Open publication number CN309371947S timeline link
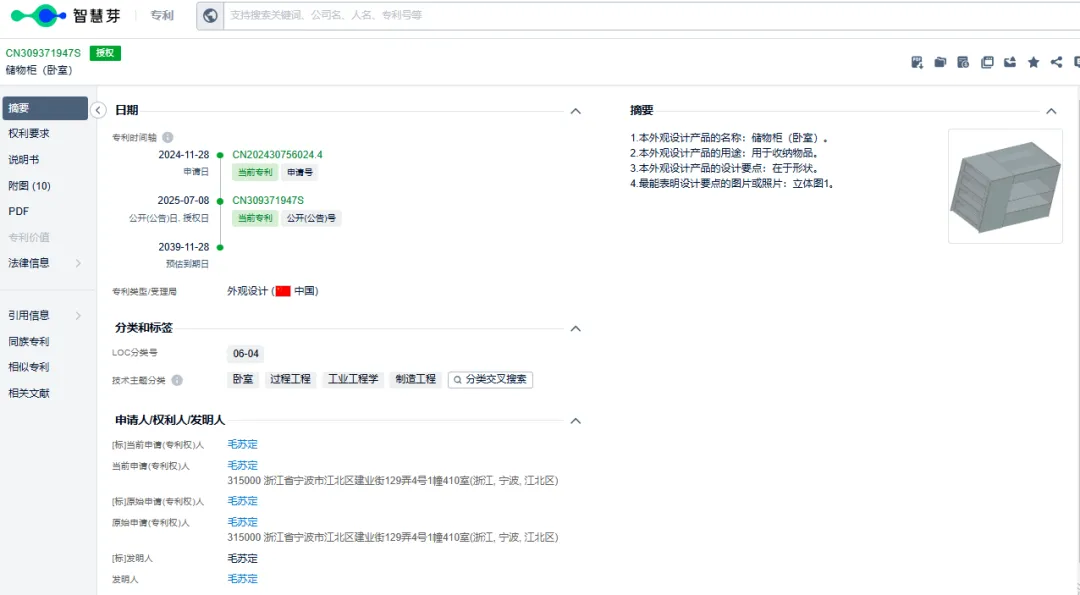1080x595 pixels. (x=268, y=200)
